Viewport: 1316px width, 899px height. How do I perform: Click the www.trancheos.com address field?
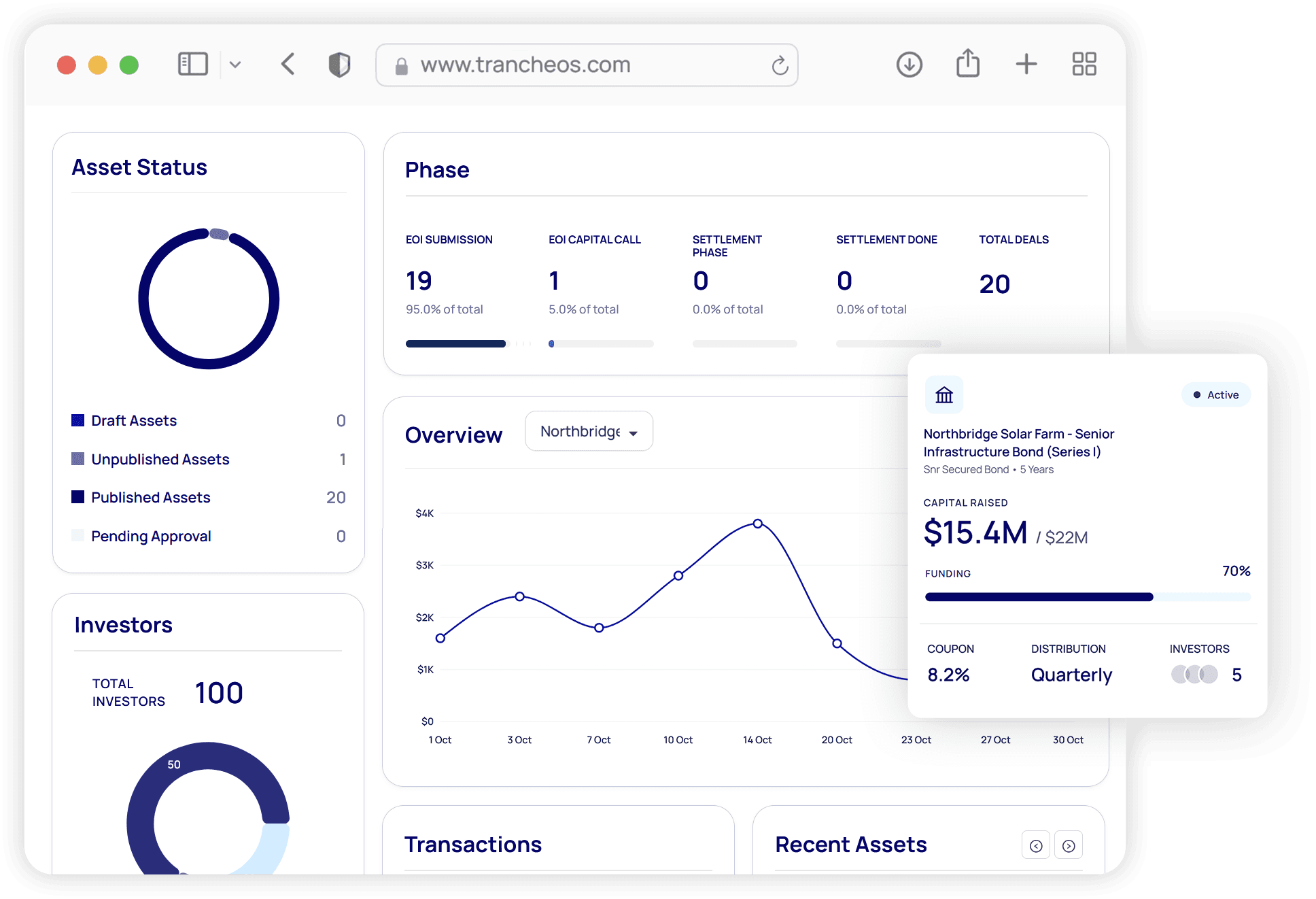[525, 65]
